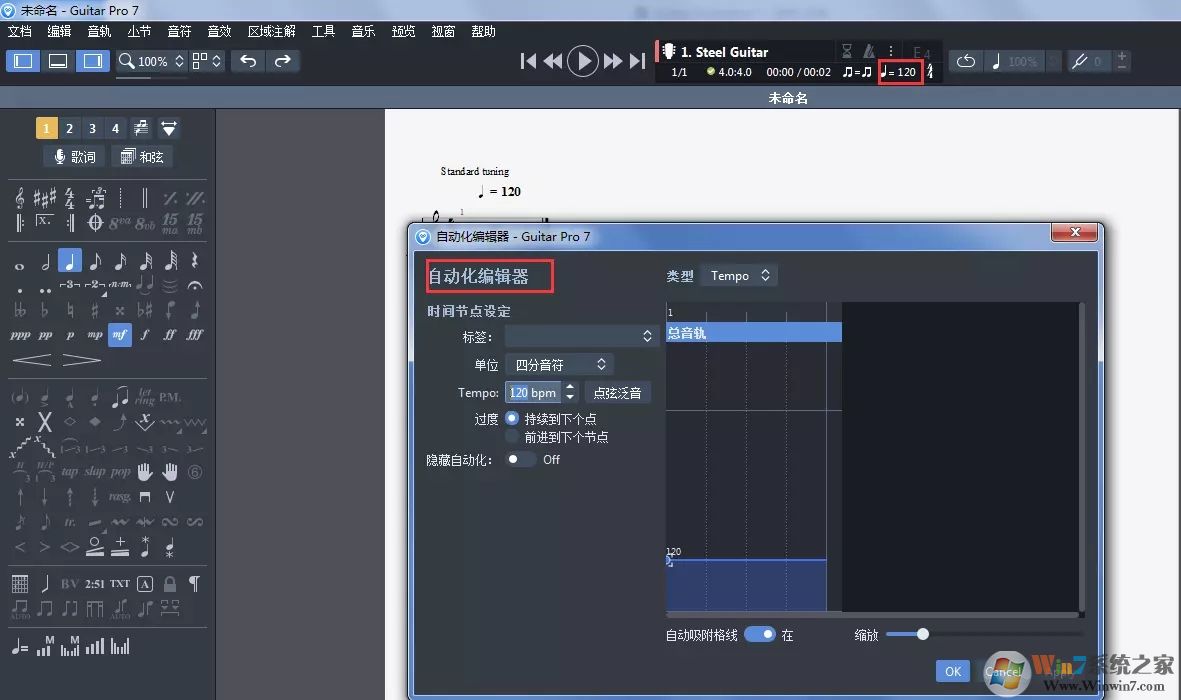Viewport: 1181px width, 700px height.
Task: Click the 缩放 zoom slider handle
Action: click(x=923, y=634)
